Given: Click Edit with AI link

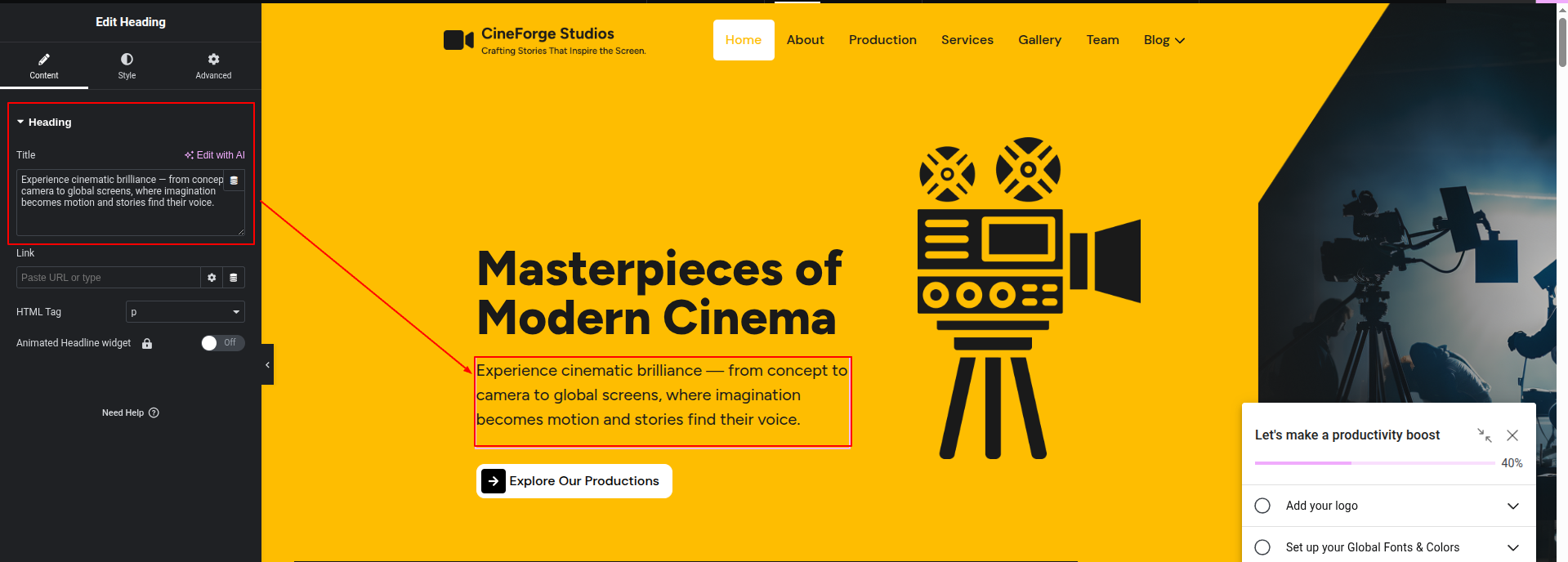Looking at the screenshot, I should pos(215,155).
